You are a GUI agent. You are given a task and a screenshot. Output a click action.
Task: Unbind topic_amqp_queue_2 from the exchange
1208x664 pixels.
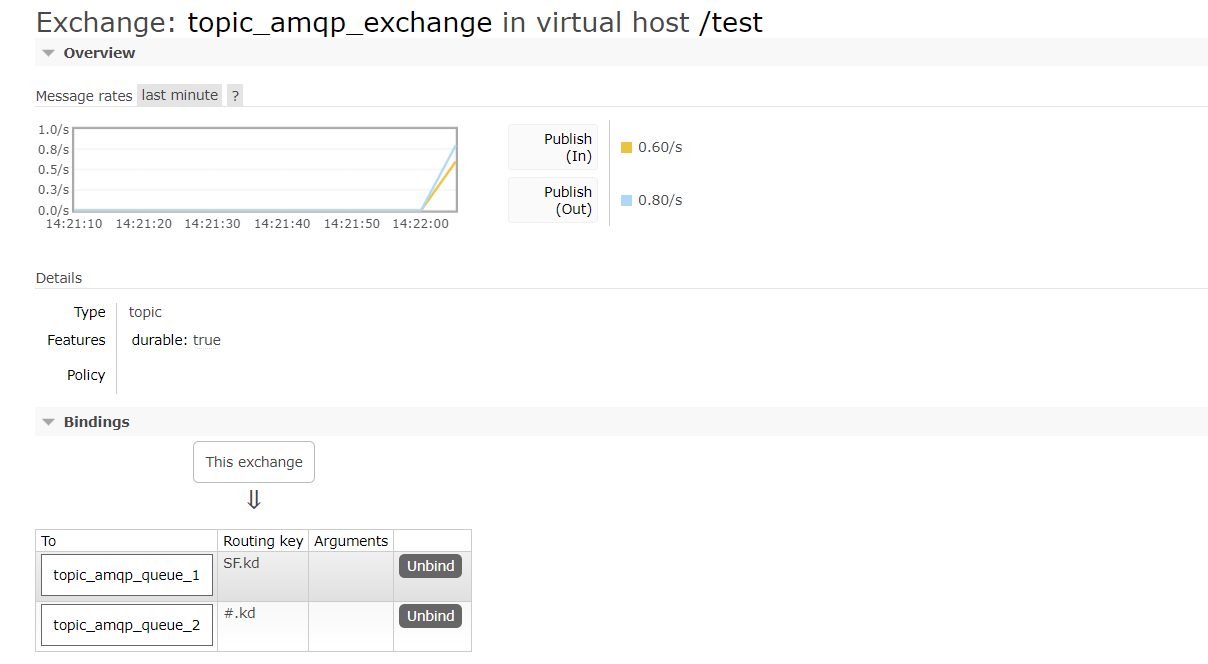coord(430,616)
